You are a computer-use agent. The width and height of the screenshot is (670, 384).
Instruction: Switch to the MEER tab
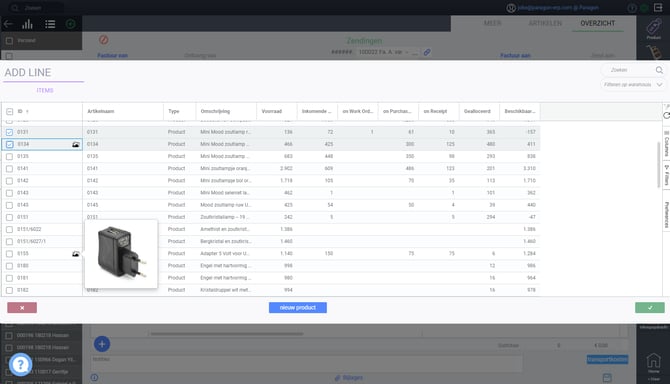tap(492, 23)
